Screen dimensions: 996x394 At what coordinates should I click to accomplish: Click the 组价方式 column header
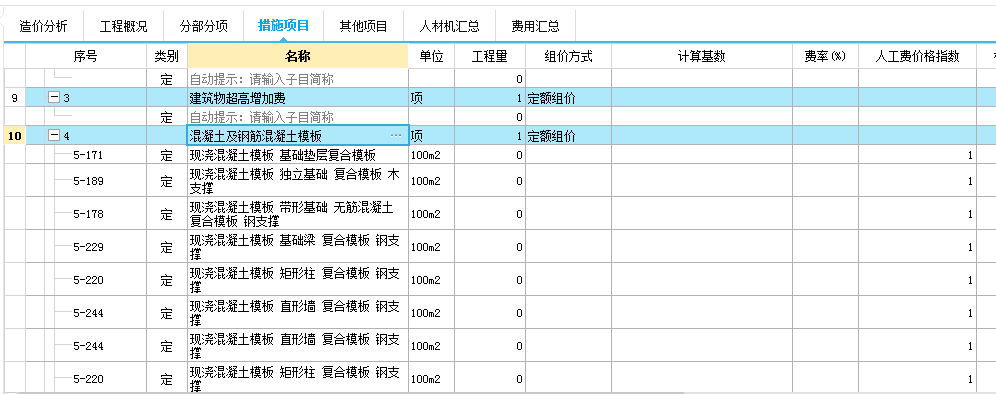point(569,57)
